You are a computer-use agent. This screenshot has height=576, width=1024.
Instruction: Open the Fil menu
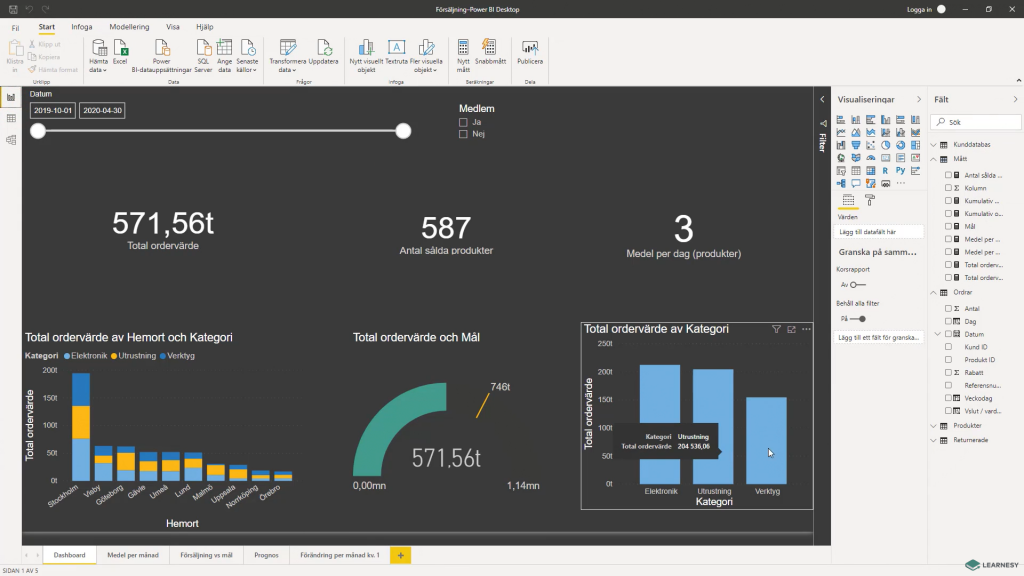(x=15, y=27)
